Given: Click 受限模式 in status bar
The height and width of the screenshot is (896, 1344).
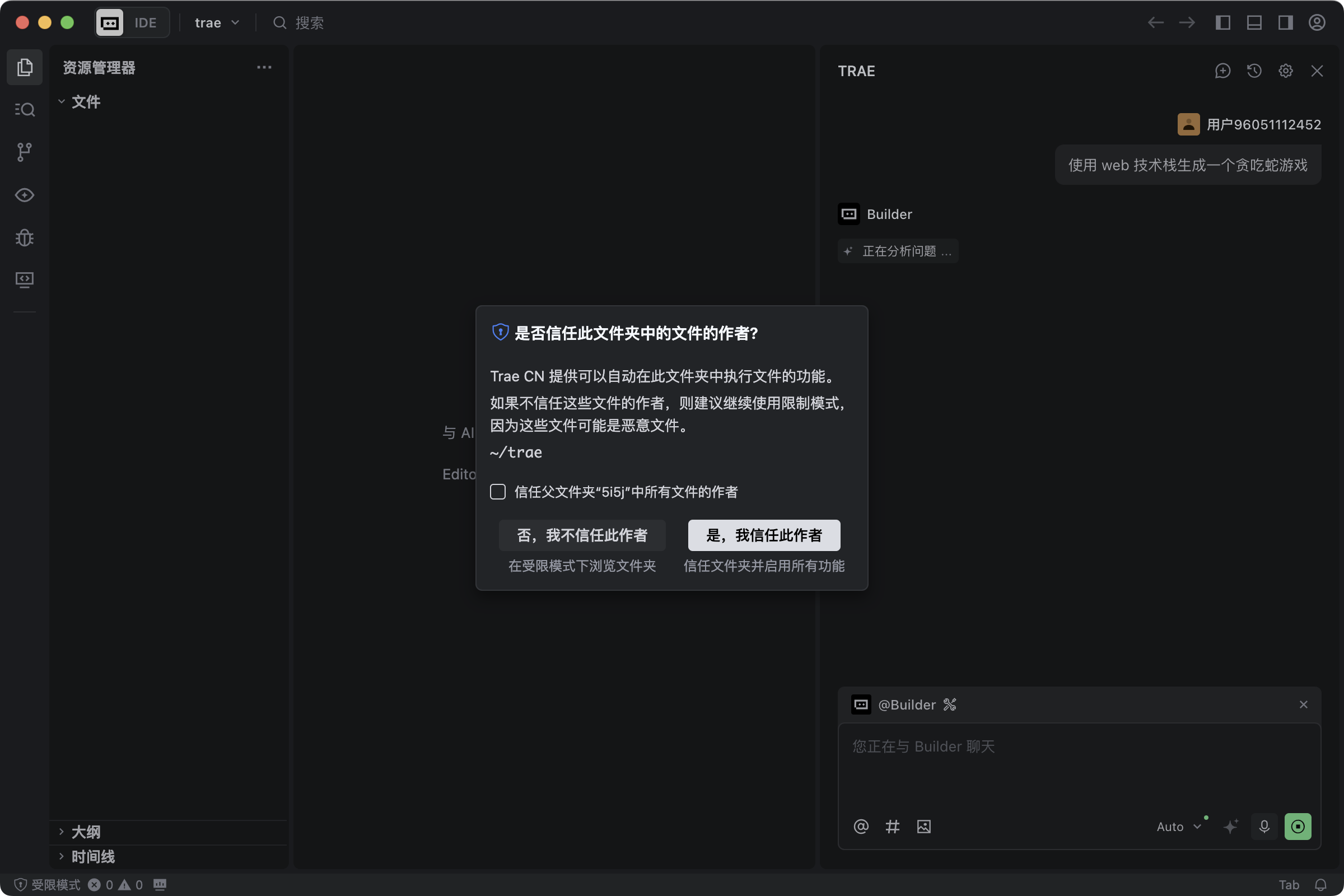Looking at the screenshot, I should coord(48,885).
